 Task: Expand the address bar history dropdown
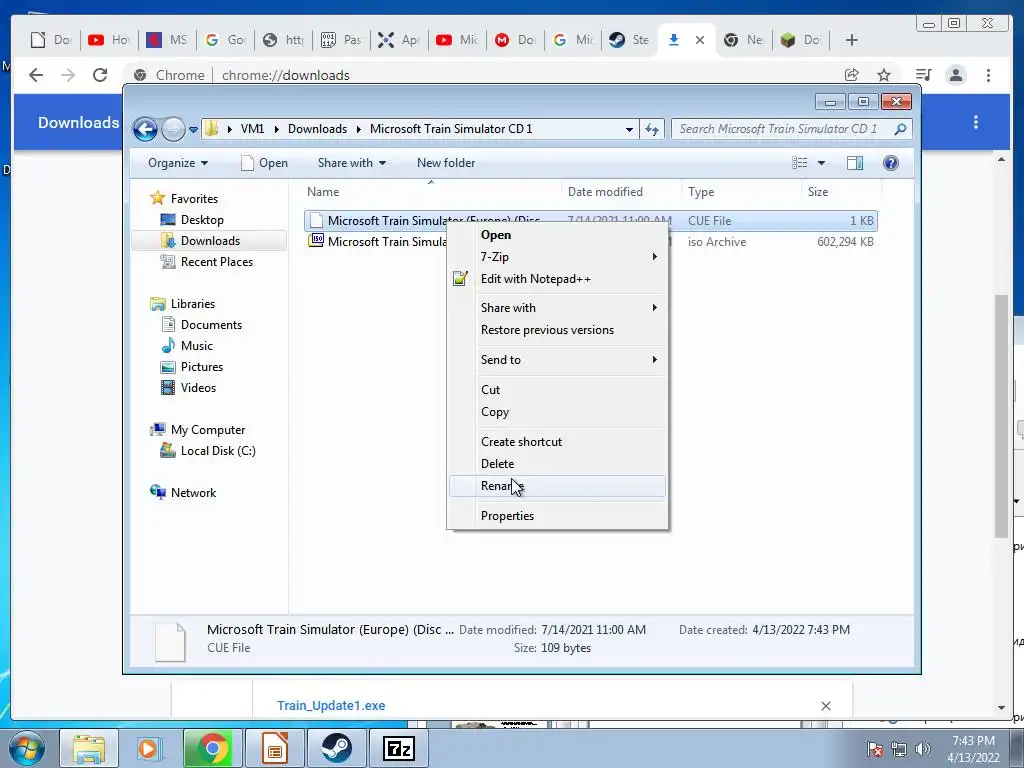pos(629,129)
